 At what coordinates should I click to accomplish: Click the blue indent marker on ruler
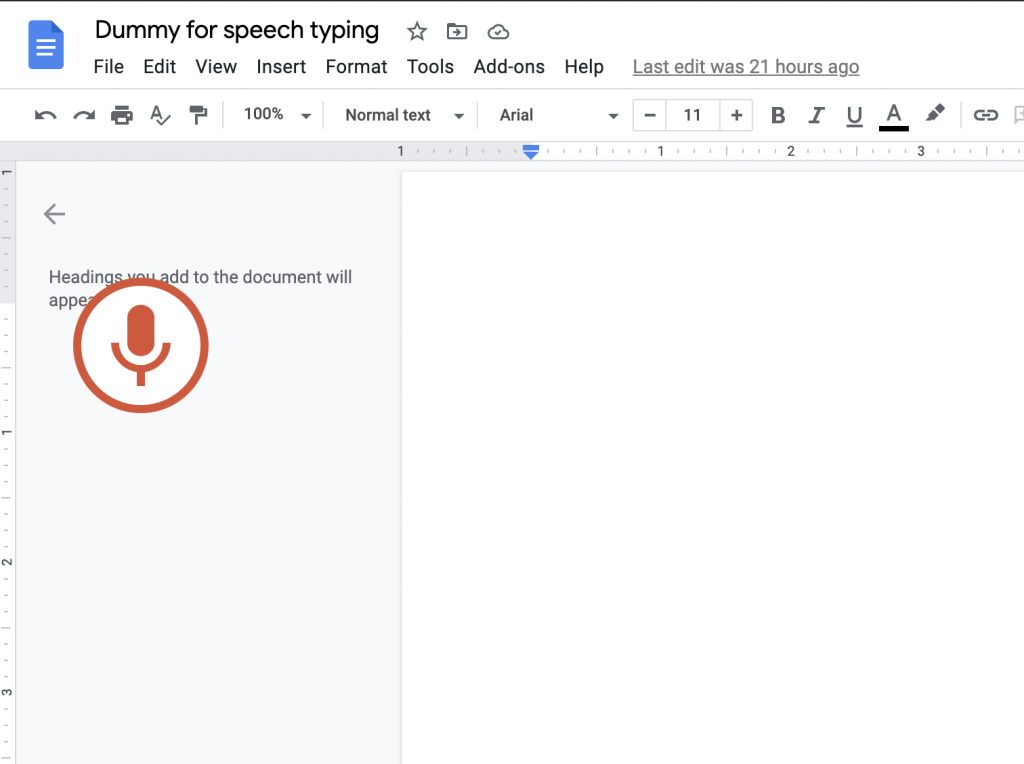531,152
